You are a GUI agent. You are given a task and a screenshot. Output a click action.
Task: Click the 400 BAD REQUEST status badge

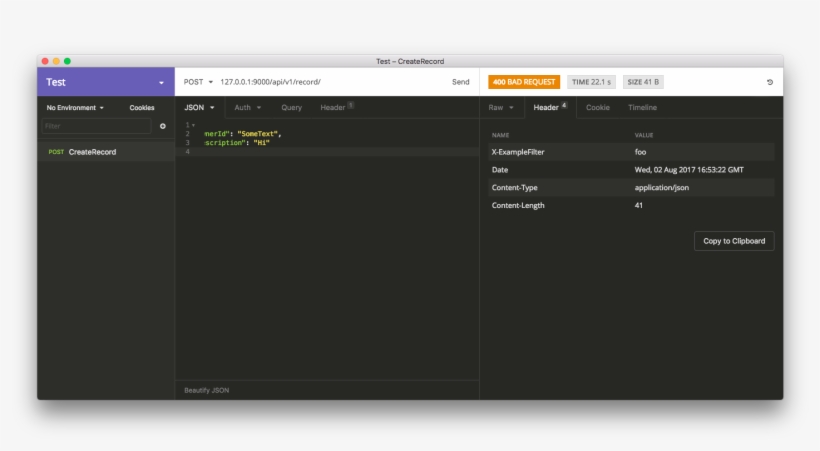pyautogui.click(x=524, y=82)
